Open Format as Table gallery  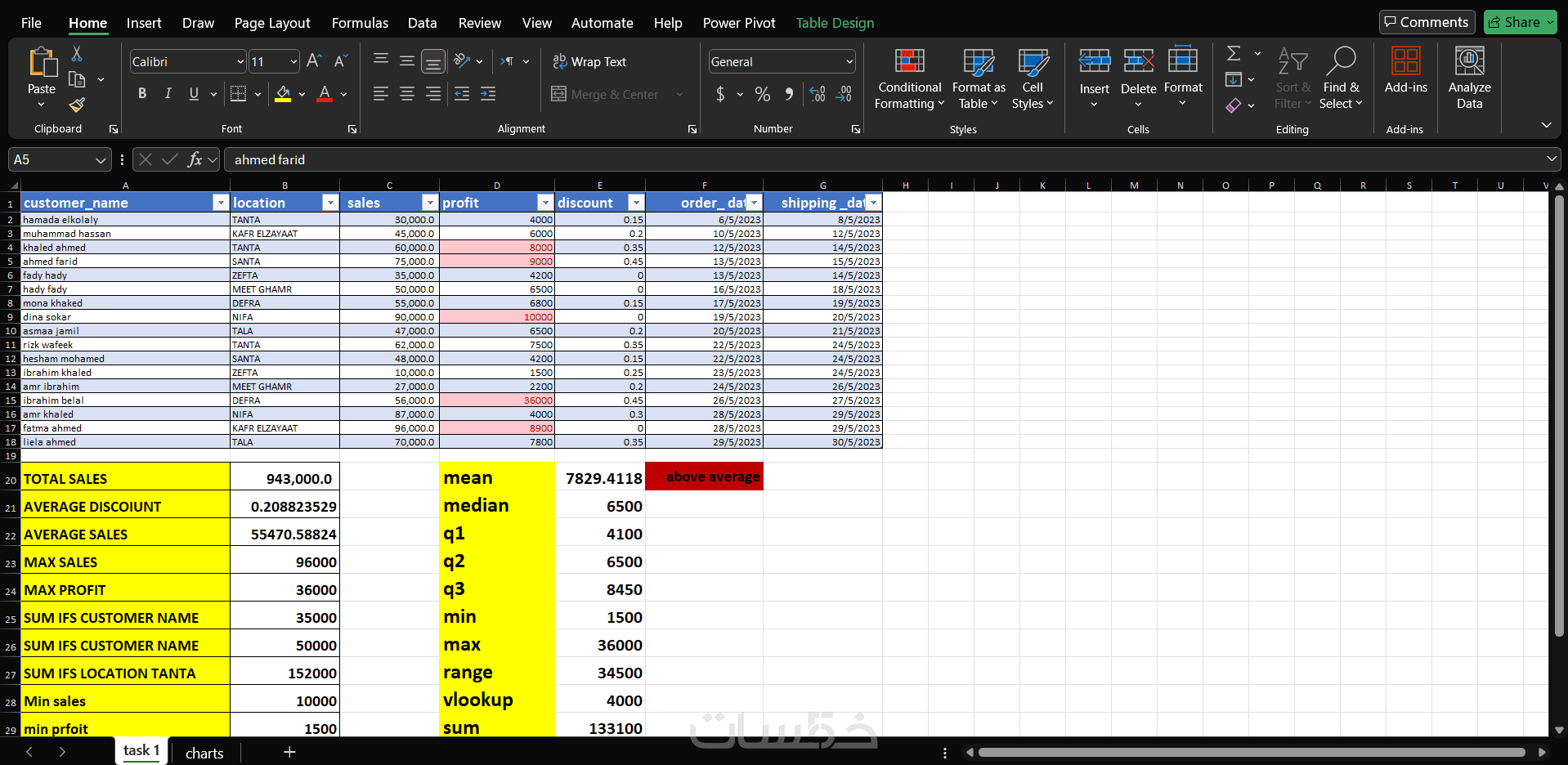coord(979,79)
